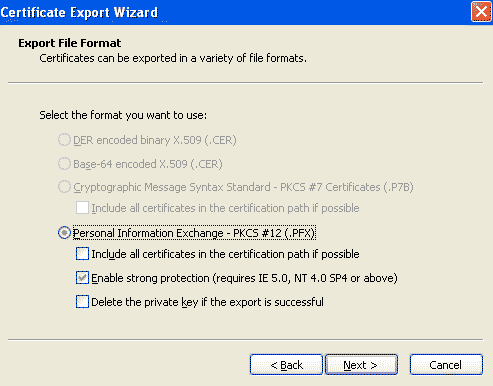The width and height of the screenshot is (493, 386).
Task: Click the Export File Format heading
Action: (x=70, y=43)
